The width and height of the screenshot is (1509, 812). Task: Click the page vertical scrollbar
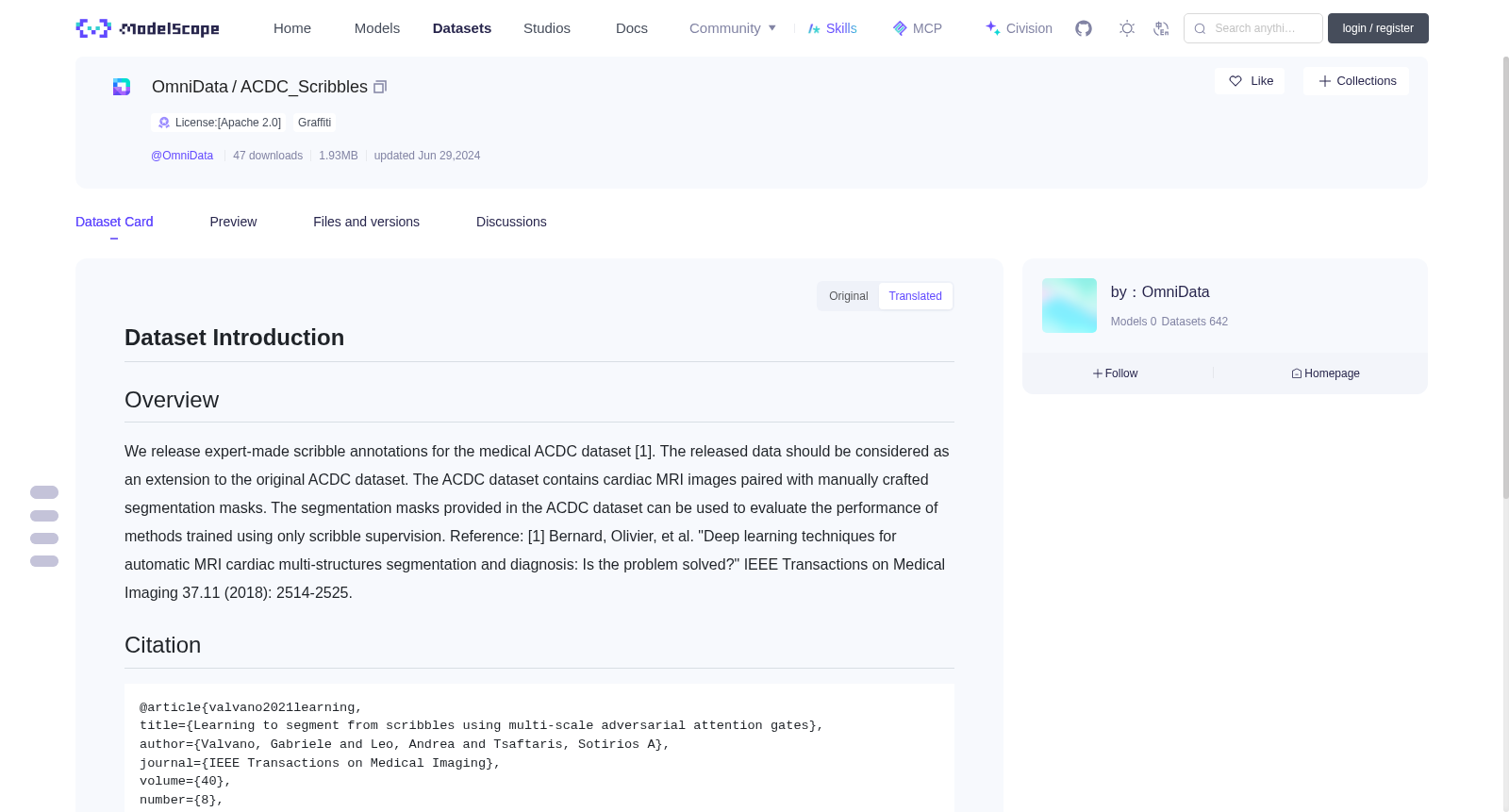pyautogui.click(x=1505, y=278)
